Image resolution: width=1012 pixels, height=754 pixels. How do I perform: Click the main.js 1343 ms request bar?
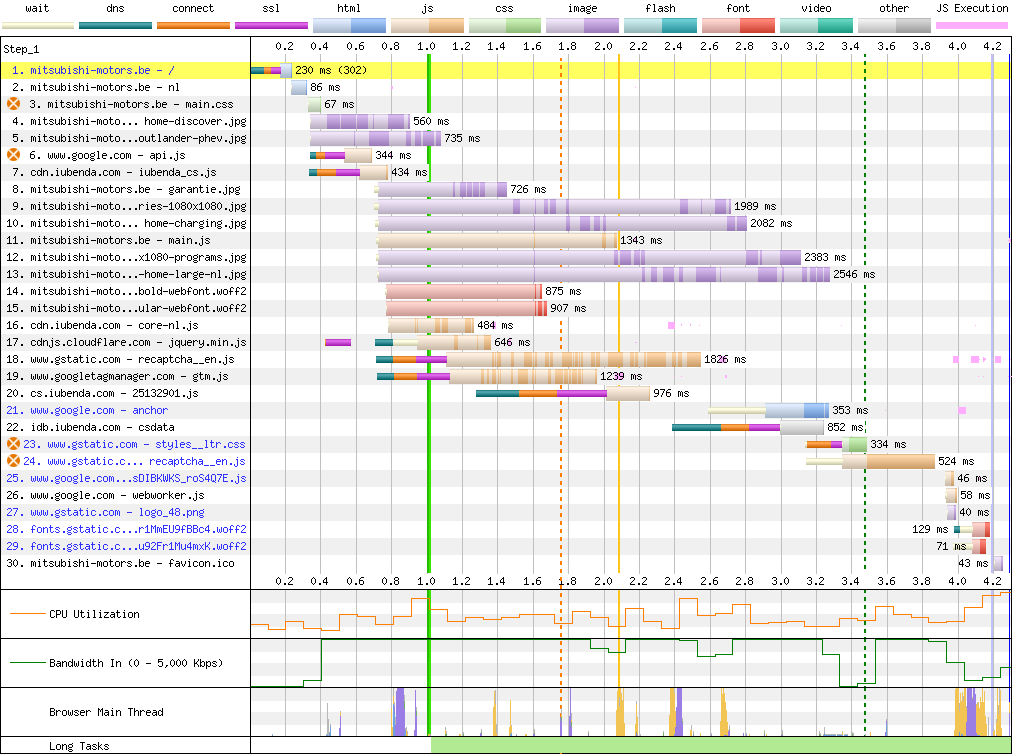coord(497,240)
